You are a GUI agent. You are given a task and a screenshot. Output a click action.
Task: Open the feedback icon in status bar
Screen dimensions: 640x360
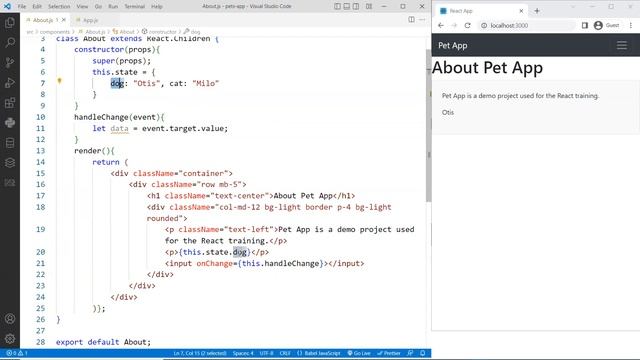pyautogui.click(x=410, y=353)
